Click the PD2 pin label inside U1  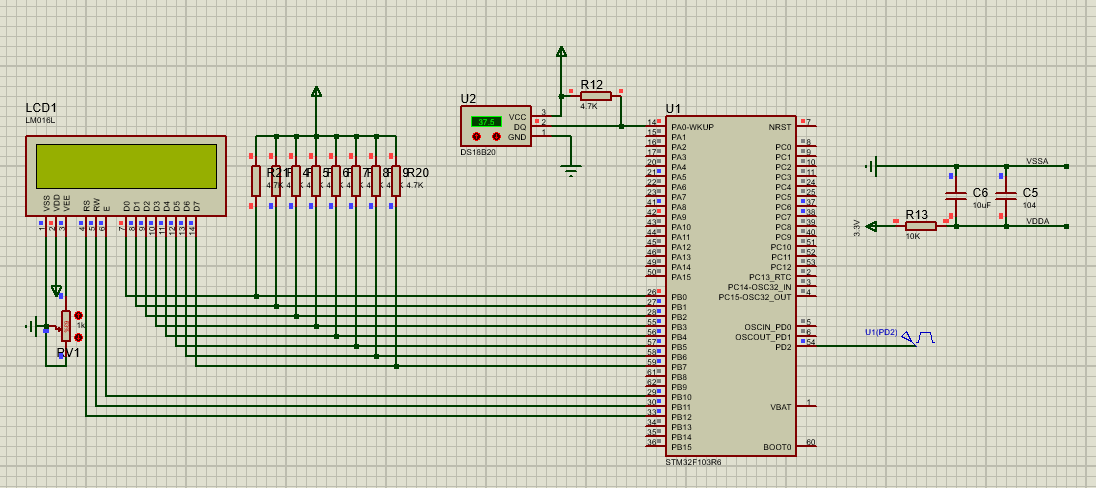pos(783,347)
